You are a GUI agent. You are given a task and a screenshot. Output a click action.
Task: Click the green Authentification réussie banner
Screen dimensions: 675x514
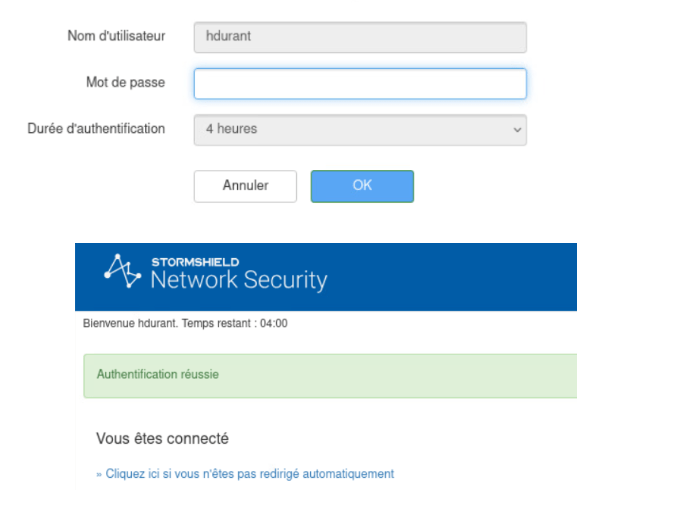[x=330, y=375]
